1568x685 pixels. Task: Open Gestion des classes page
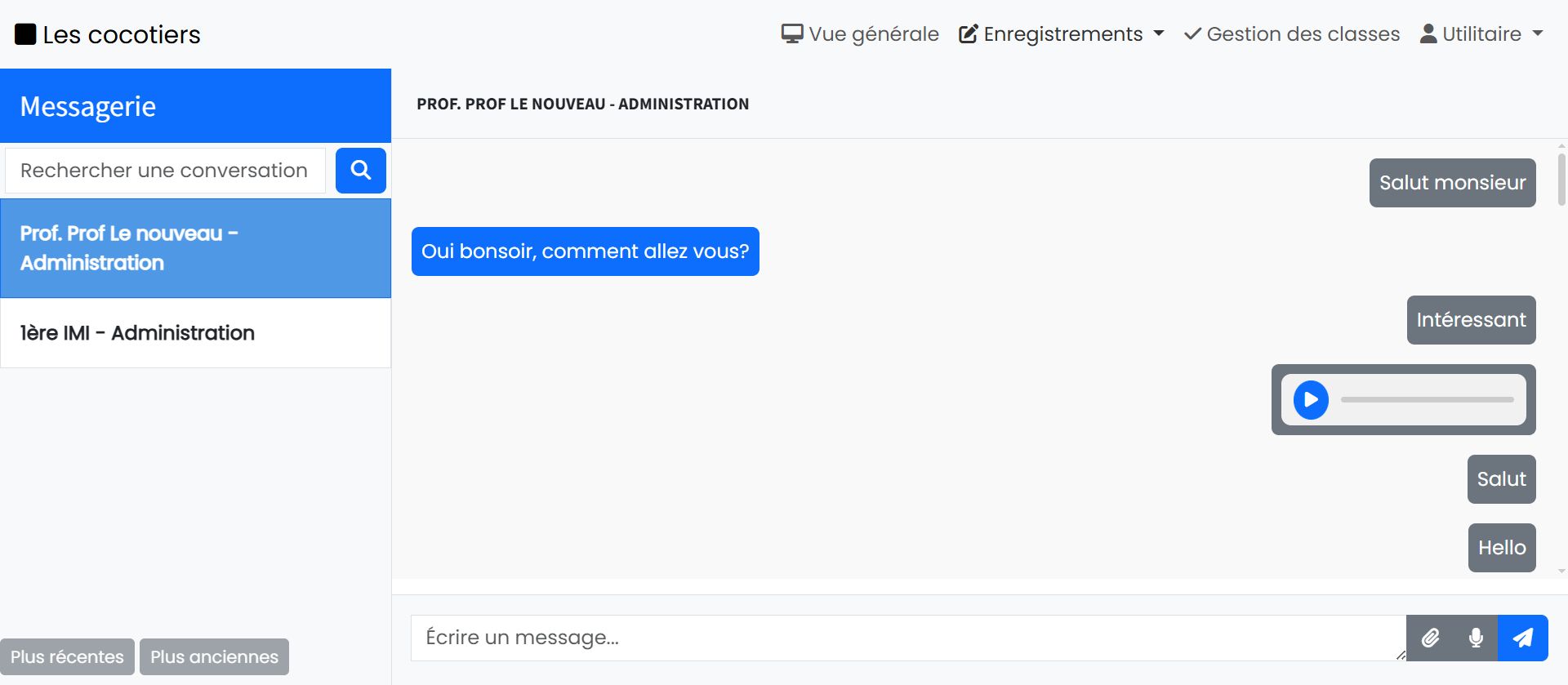[x=1292, y=34]
